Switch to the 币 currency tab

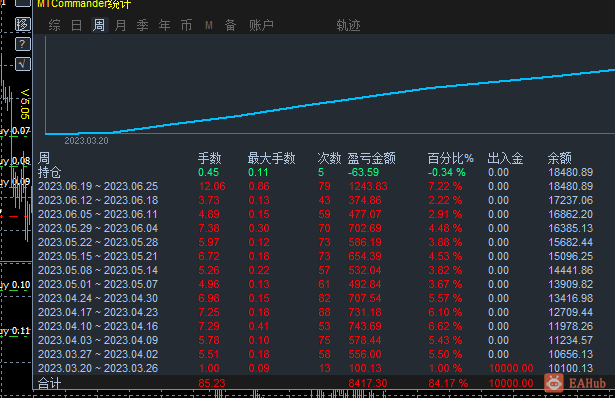click(x=186, y=25)
